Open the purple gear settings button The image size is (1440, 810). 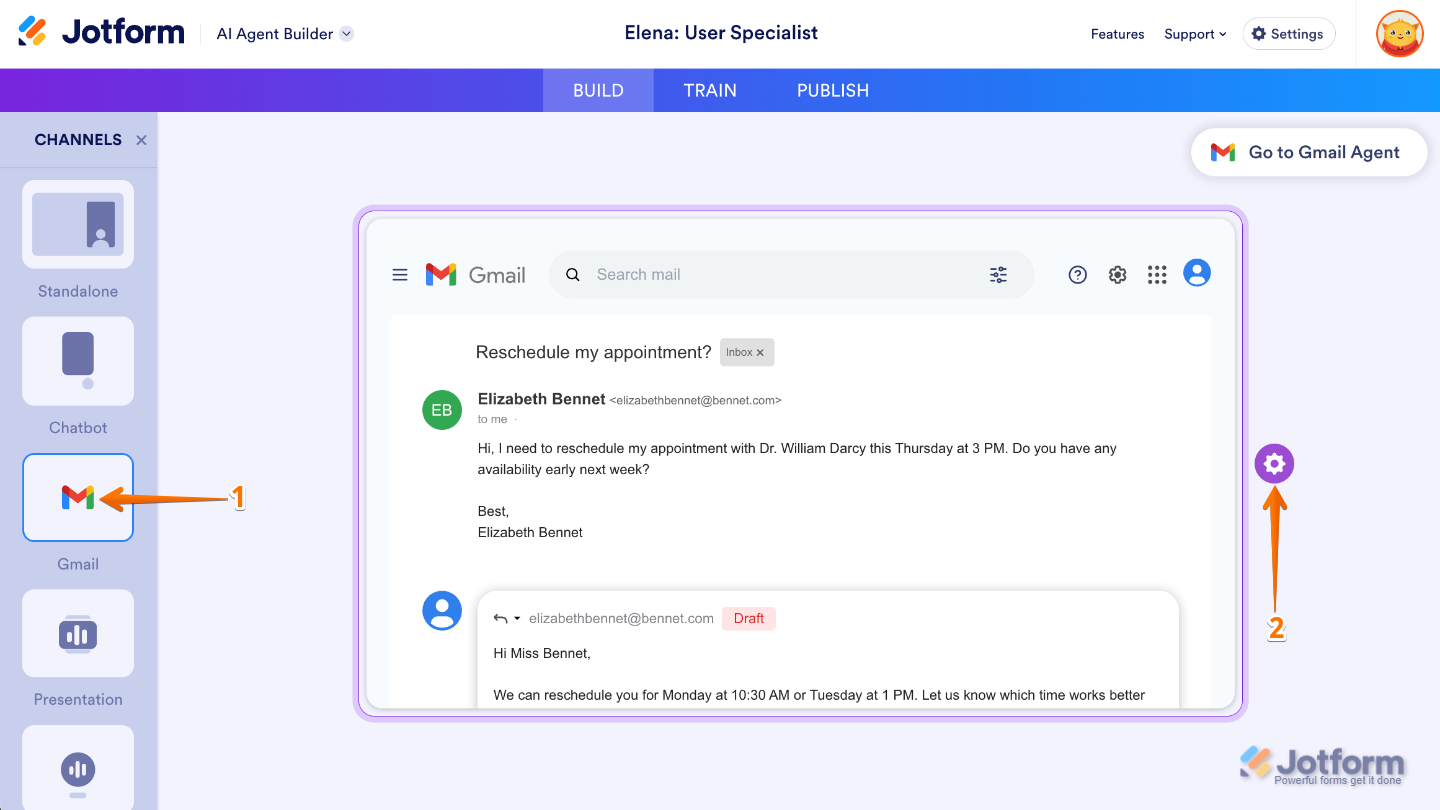[x=1274, y=464]
